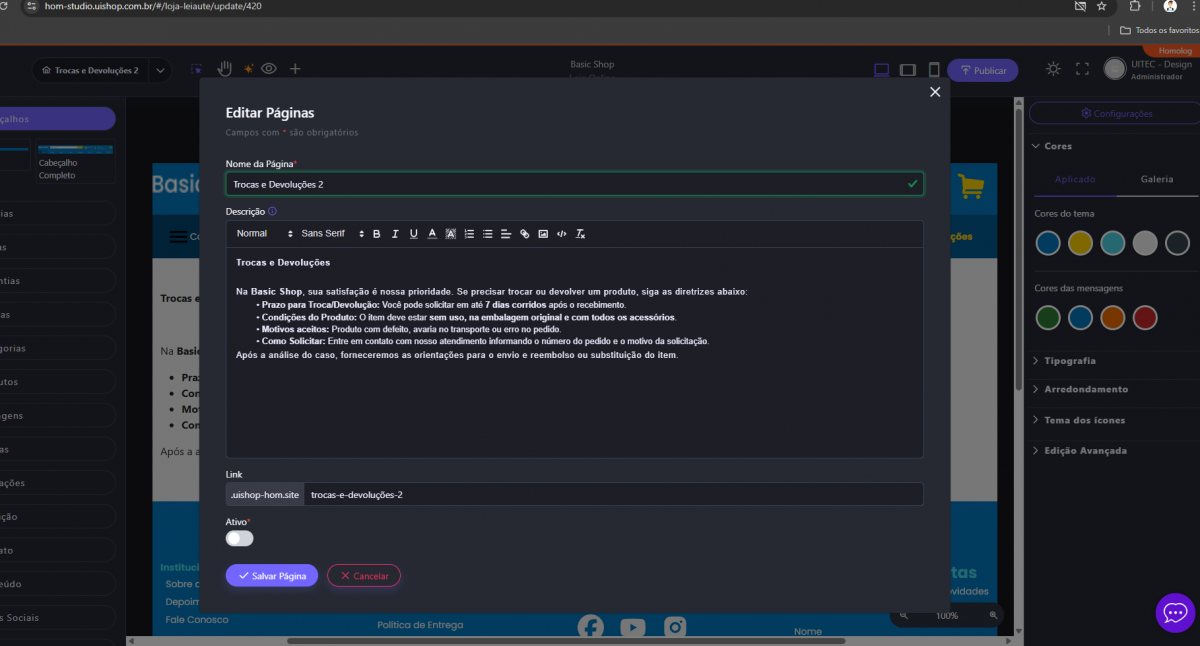Clear text formatting in the editor
The height and width of the screenshot is (646, 1200).
click(x=580, y=234)
